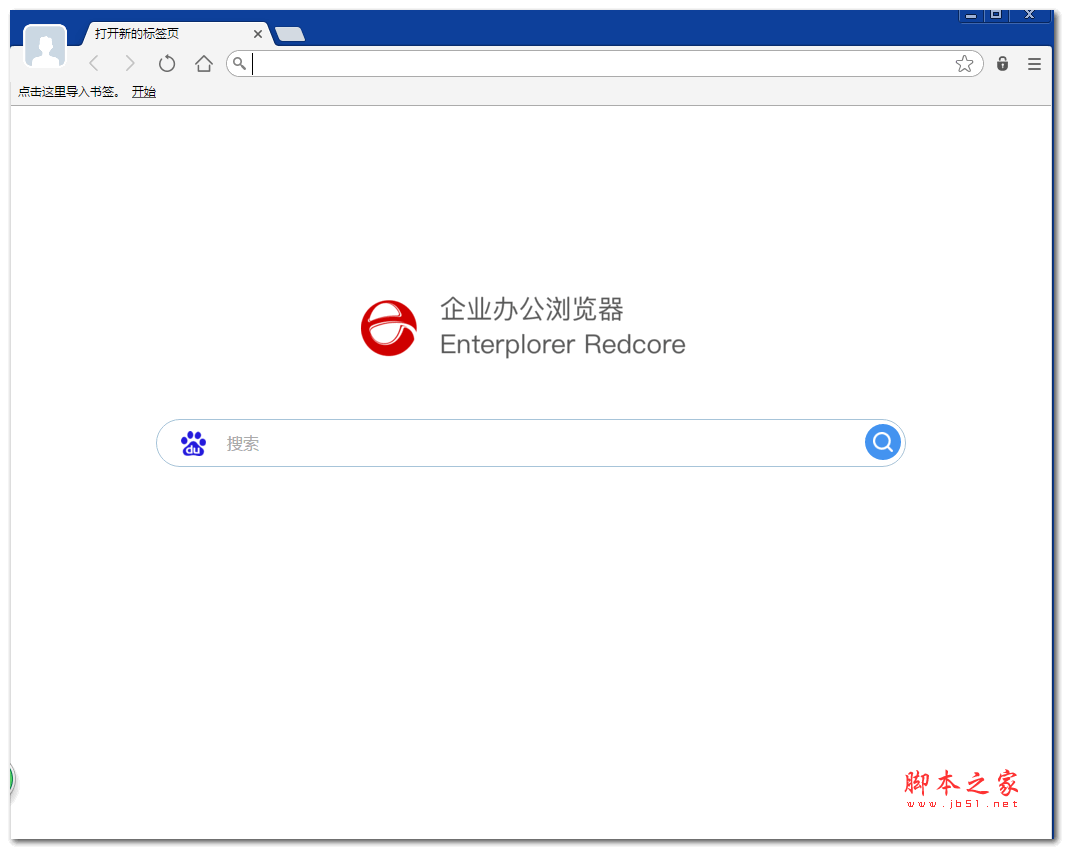1065x850 pixels.
Task: Maximize the browser window
Action: point(996,14)
